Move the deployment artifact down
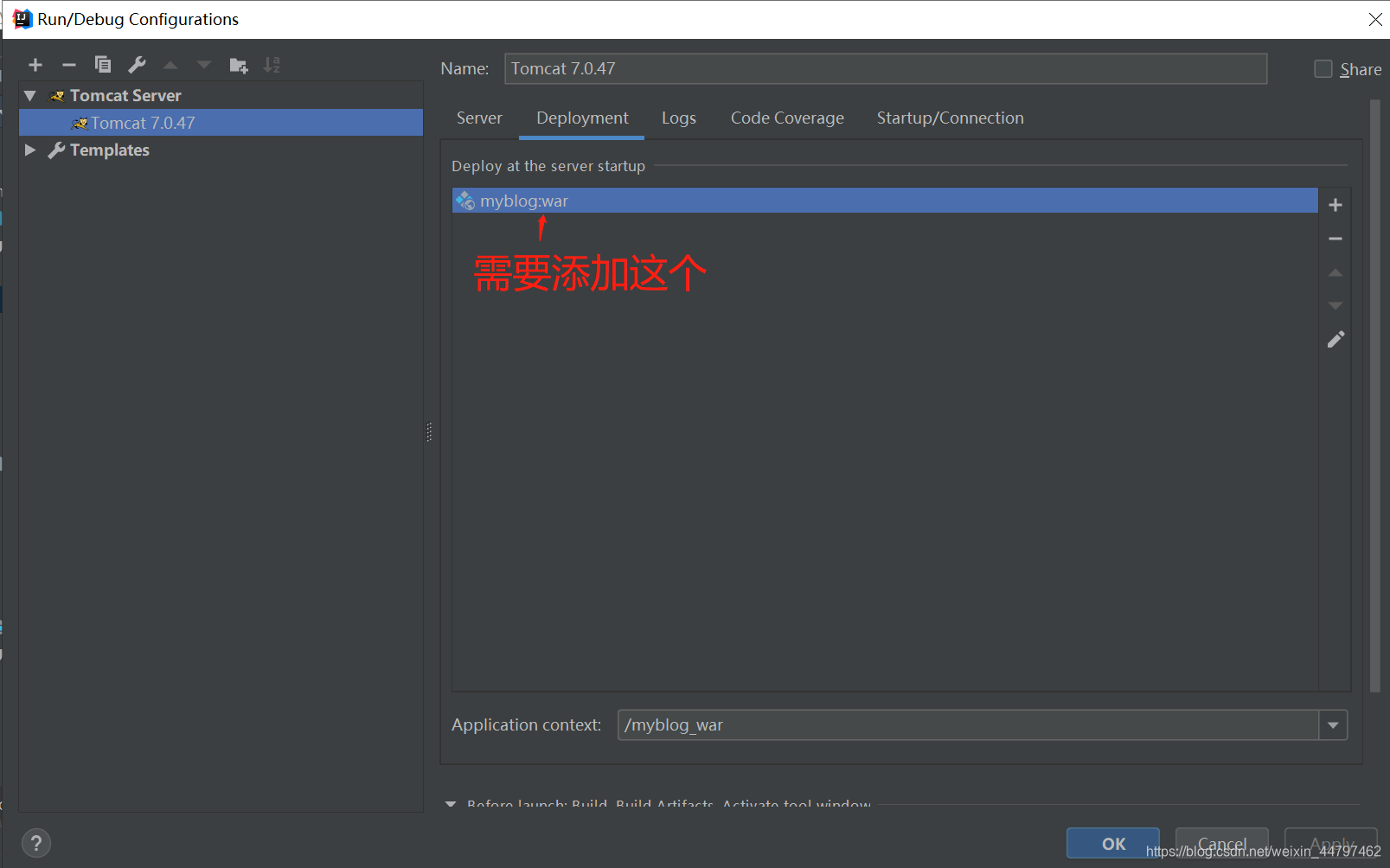This screenshot has width=1390, height=868. [x=1336, y=306]
